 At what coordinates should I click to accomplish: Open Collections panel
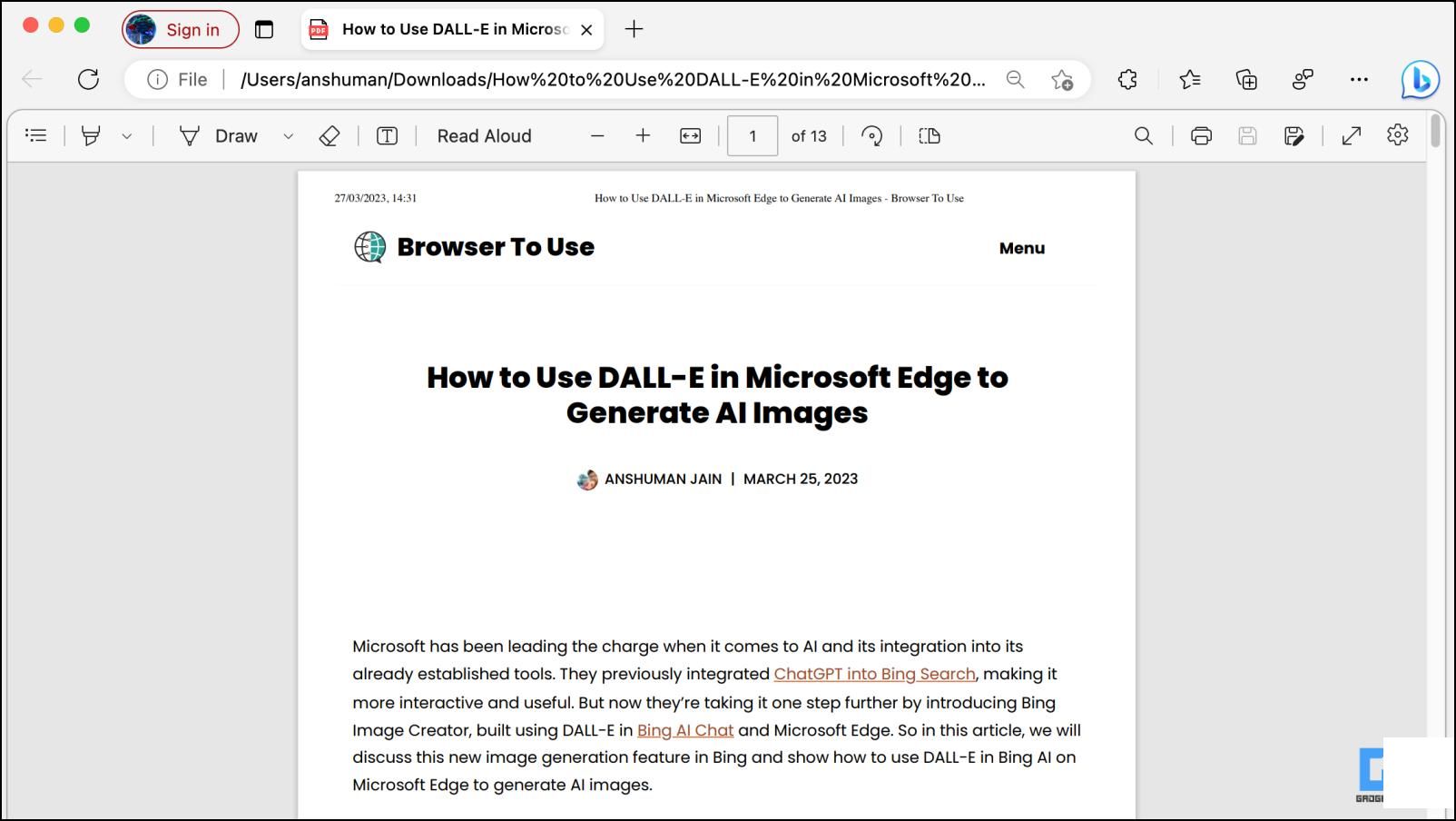[x=1247, y=80]
